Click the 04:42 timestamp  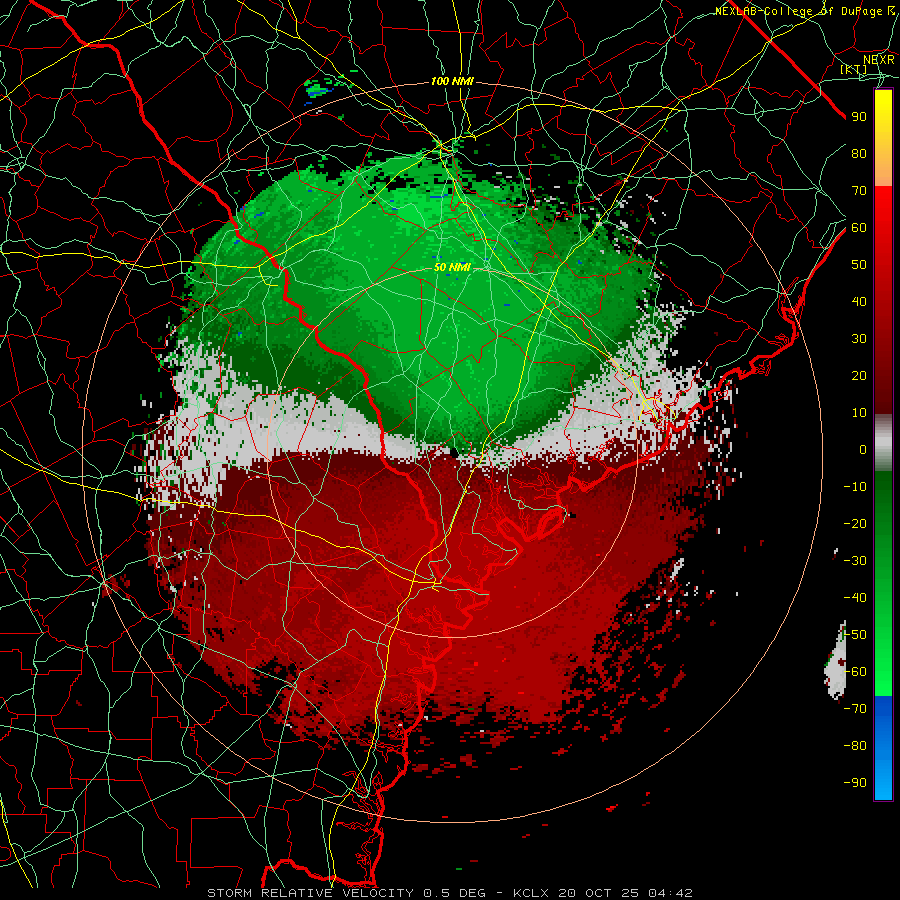tap(671, 893)
